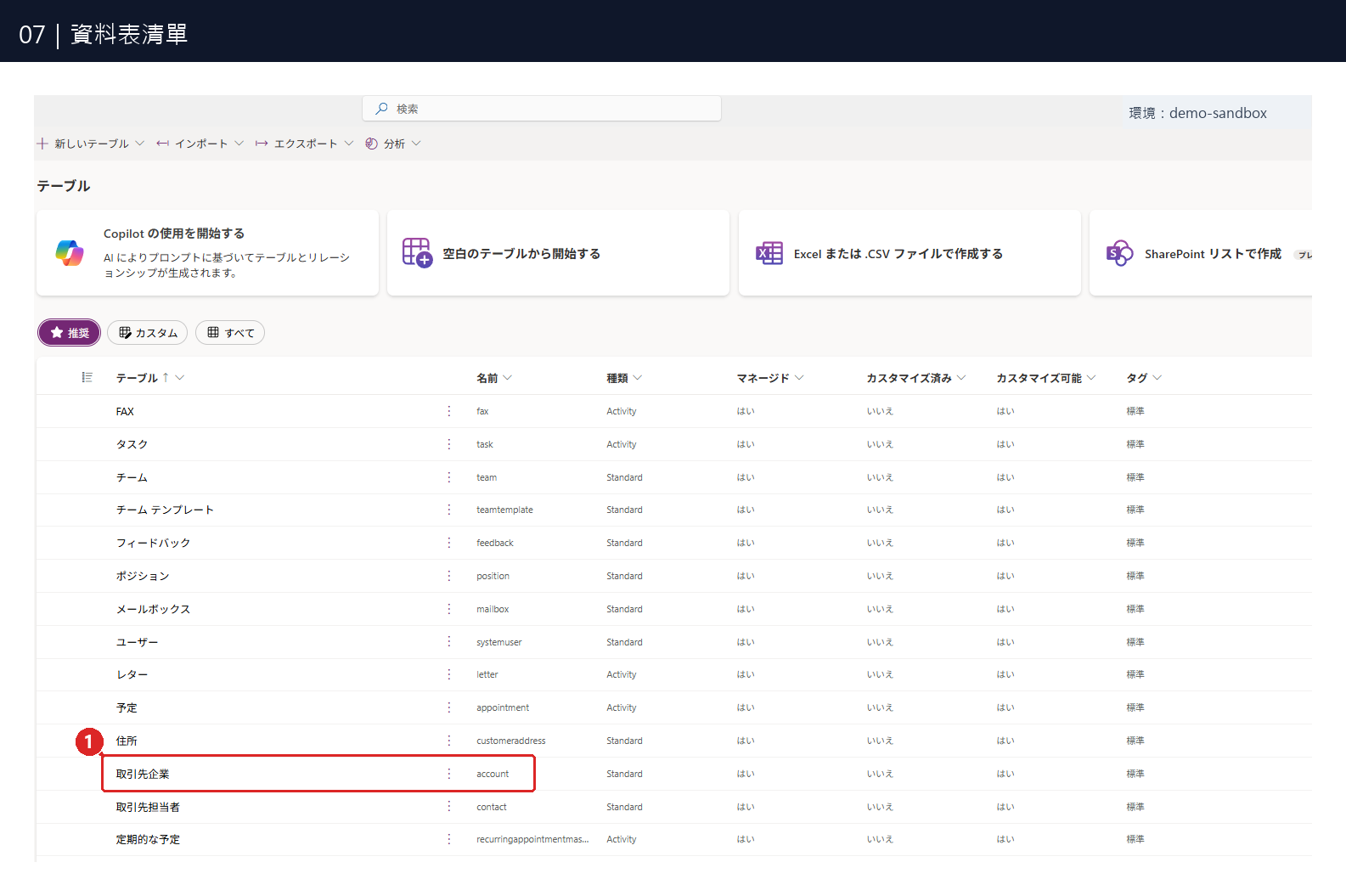Click Excel または .CSV ファイルで作成する card
Image resolution: width=1346 pixels, height=896 pixels.
(910, 253)
